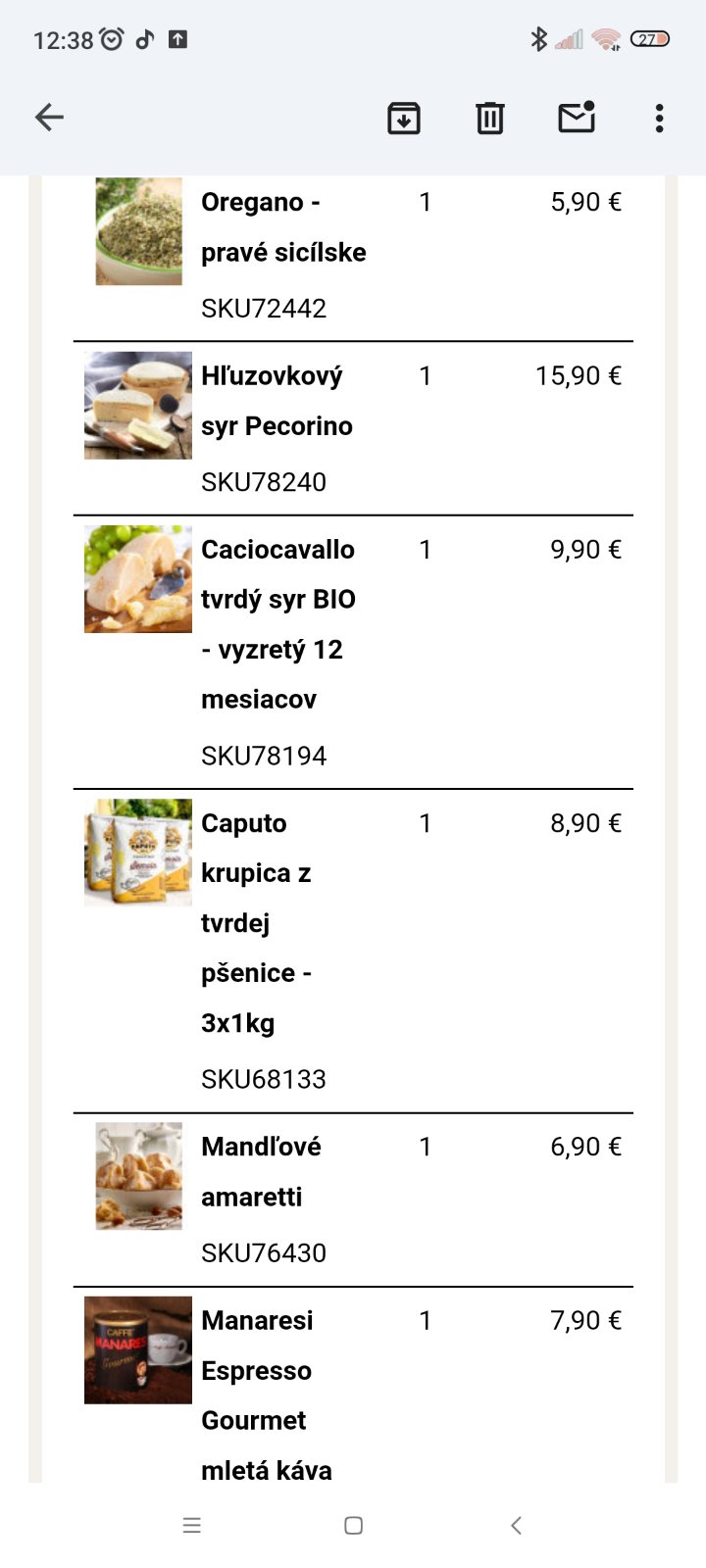Archive this email message
This screenshot has height=1568, width=706.
[404, 118]
